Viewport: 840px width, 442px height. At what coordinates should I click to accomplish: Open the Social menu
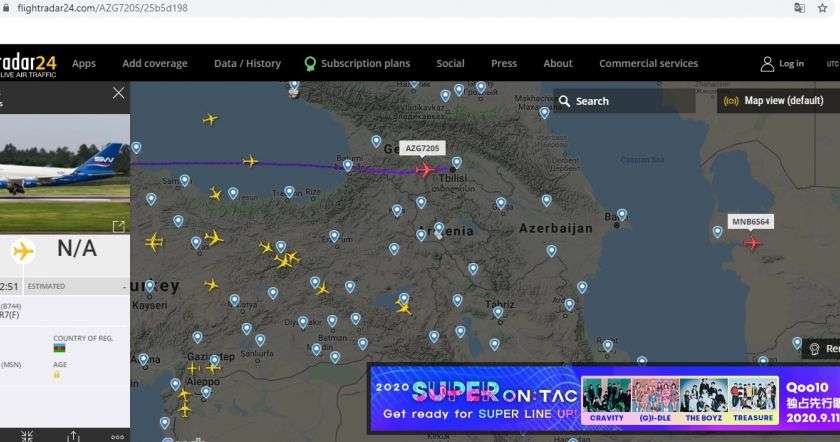450,64
